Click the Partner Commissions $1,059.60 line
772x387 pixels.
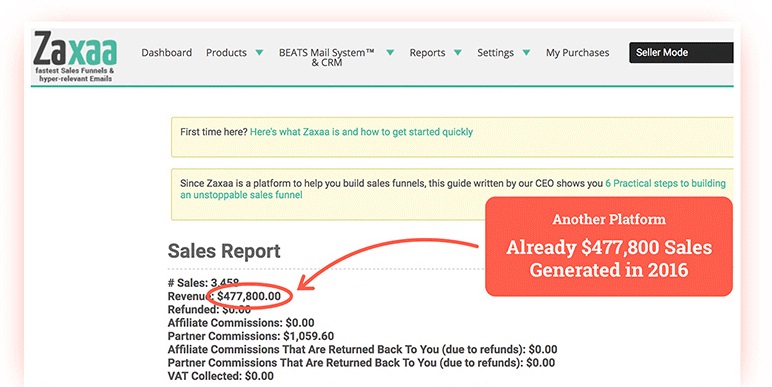tap(251, 336)
